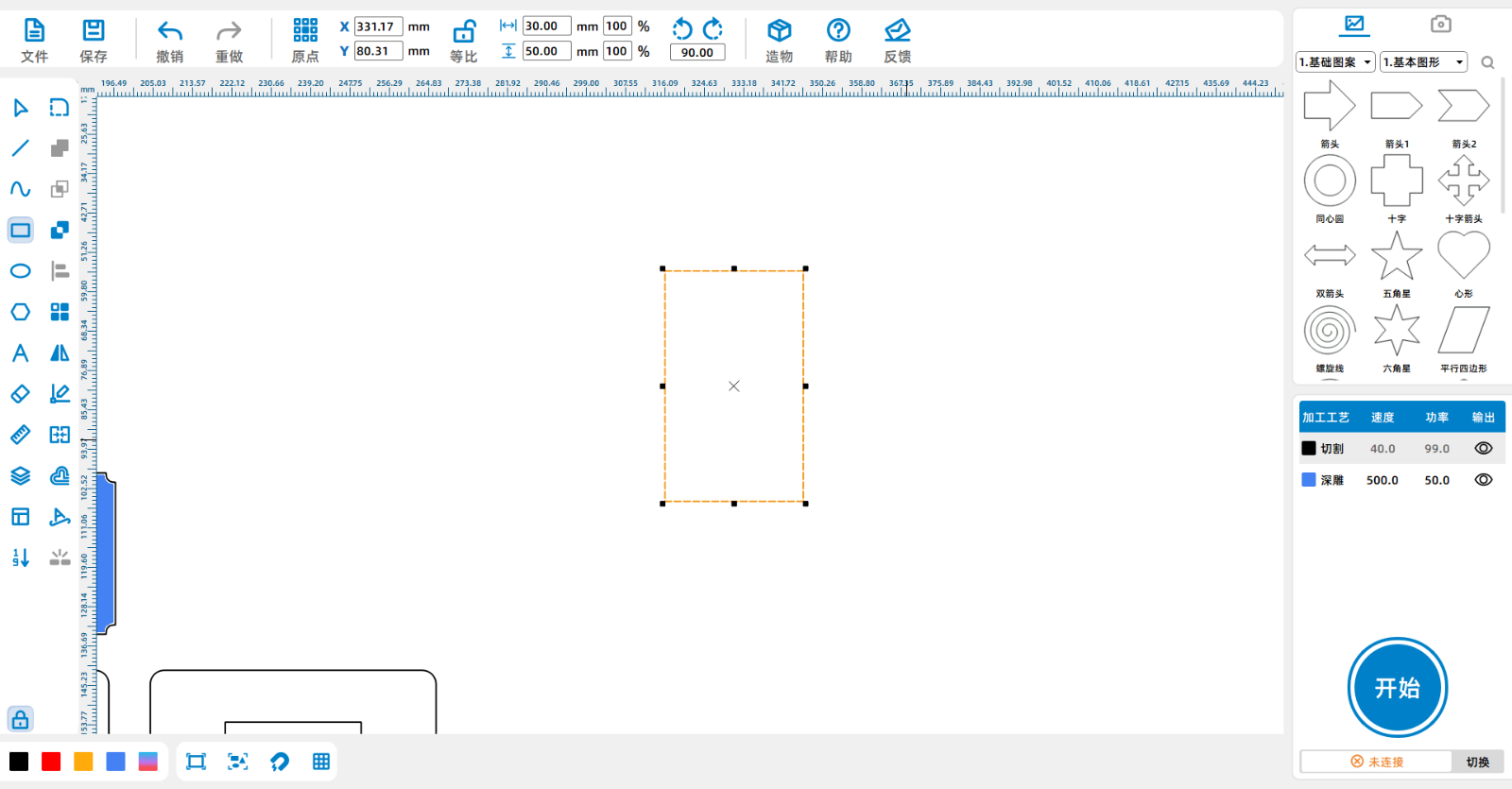Hide the 深雕 layer with eye icon
This screenshot has height=789, width=1512.
coord(1483,480)
